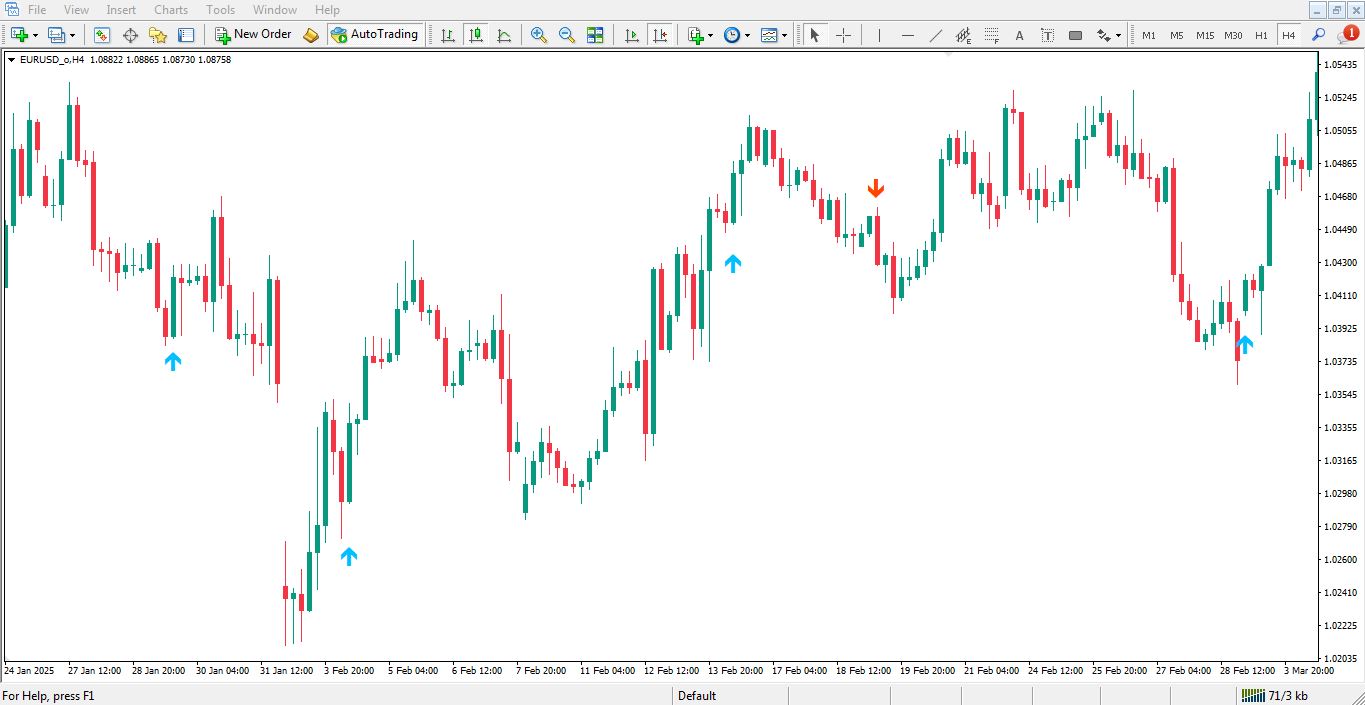Screen dimensions: 1365x705
Task: Expand the Templates dropdown
Action: (784, 35)
